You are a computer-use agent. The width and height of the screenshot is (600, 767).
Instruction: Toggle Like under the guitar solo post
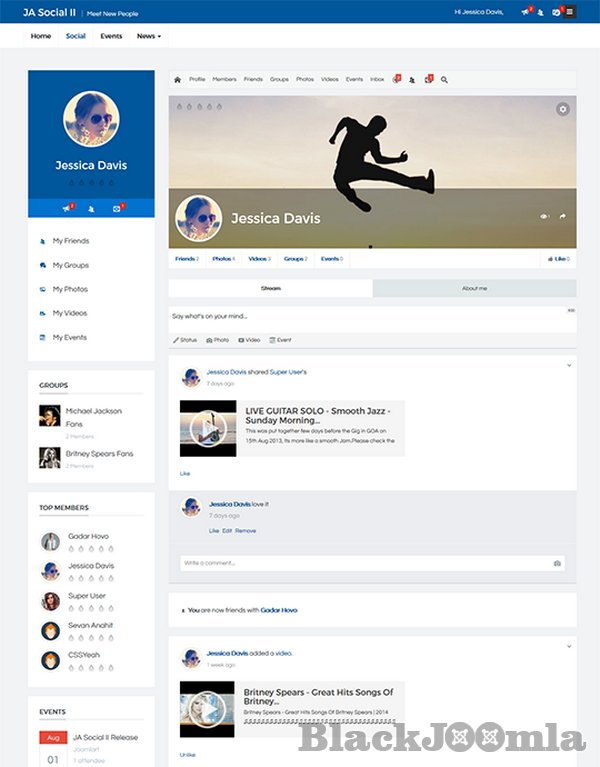pyautogui.click(x=185, y=473)
